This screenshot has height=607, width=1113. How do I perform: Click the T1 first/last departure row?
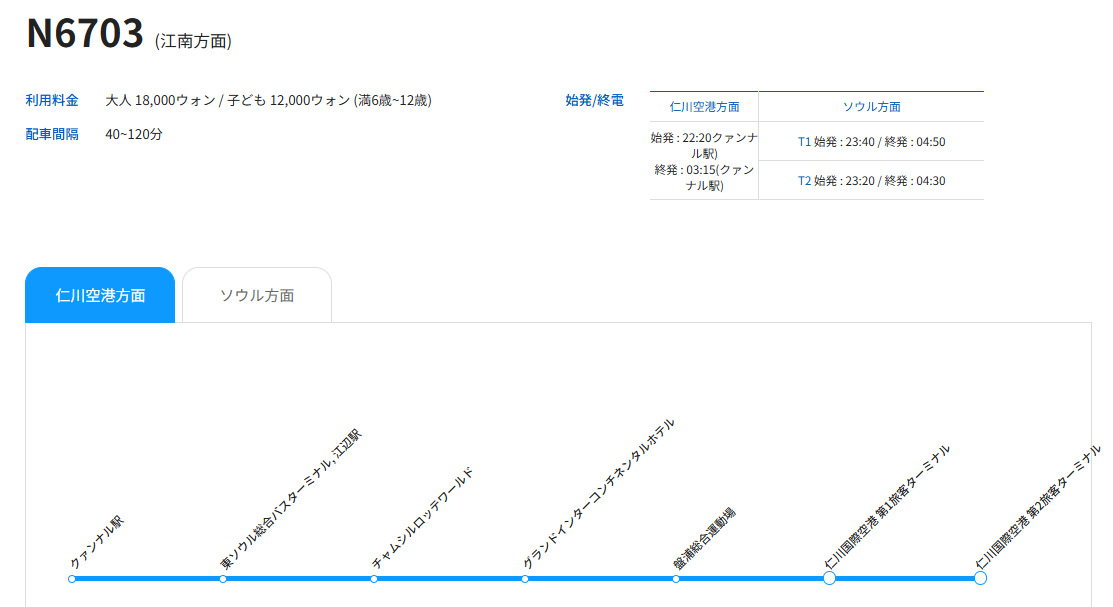coord(871,142)
